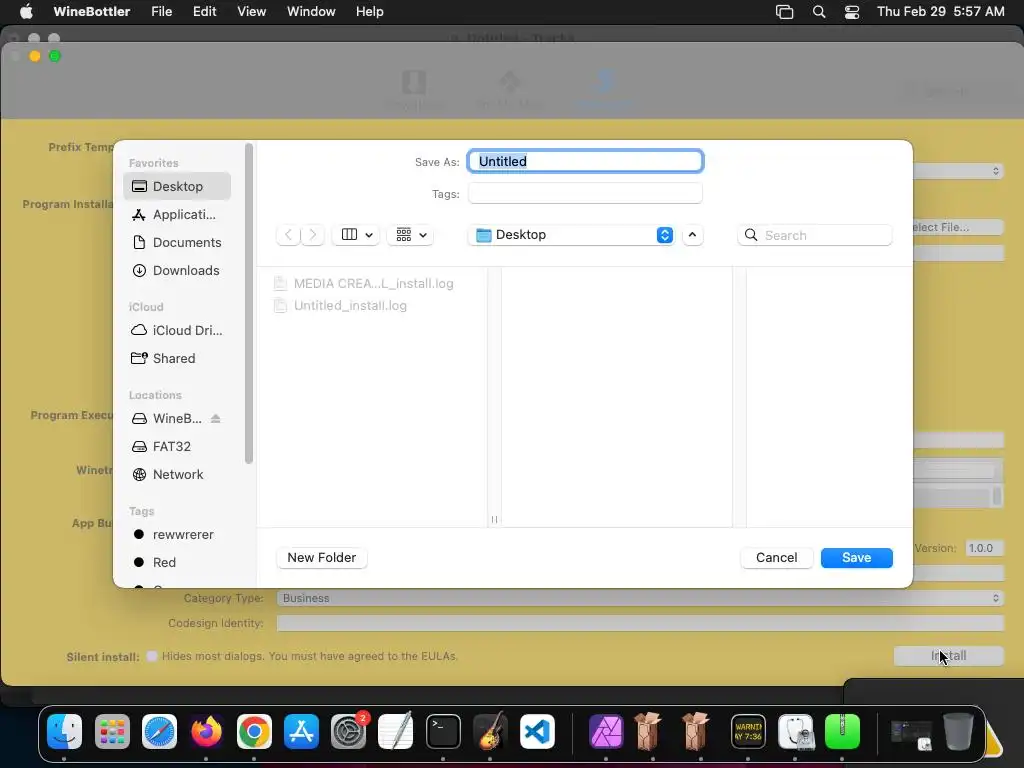Image resolution: width=1024 pixels, height=768 pixels.
Task: Open the view options dropdown arrow
Action: 369,235
